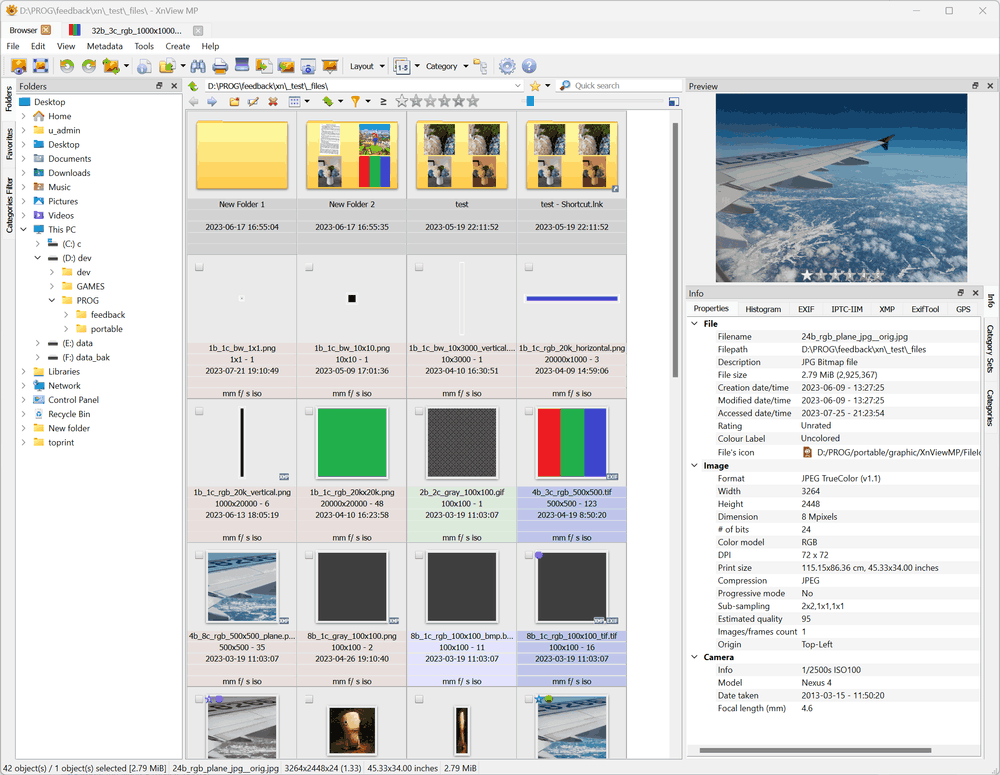Tick checkbox on 1b_1c_bw_1x1.png thumbnail
Viewport: 1000px width, 775px height.
(199, 268)
